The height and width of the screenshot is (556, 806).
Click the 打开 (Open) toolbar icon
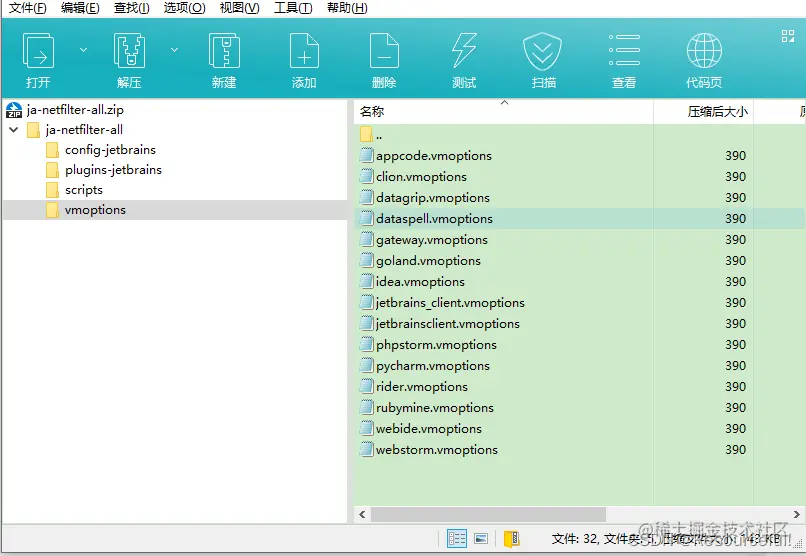click(x=39, y=50)
